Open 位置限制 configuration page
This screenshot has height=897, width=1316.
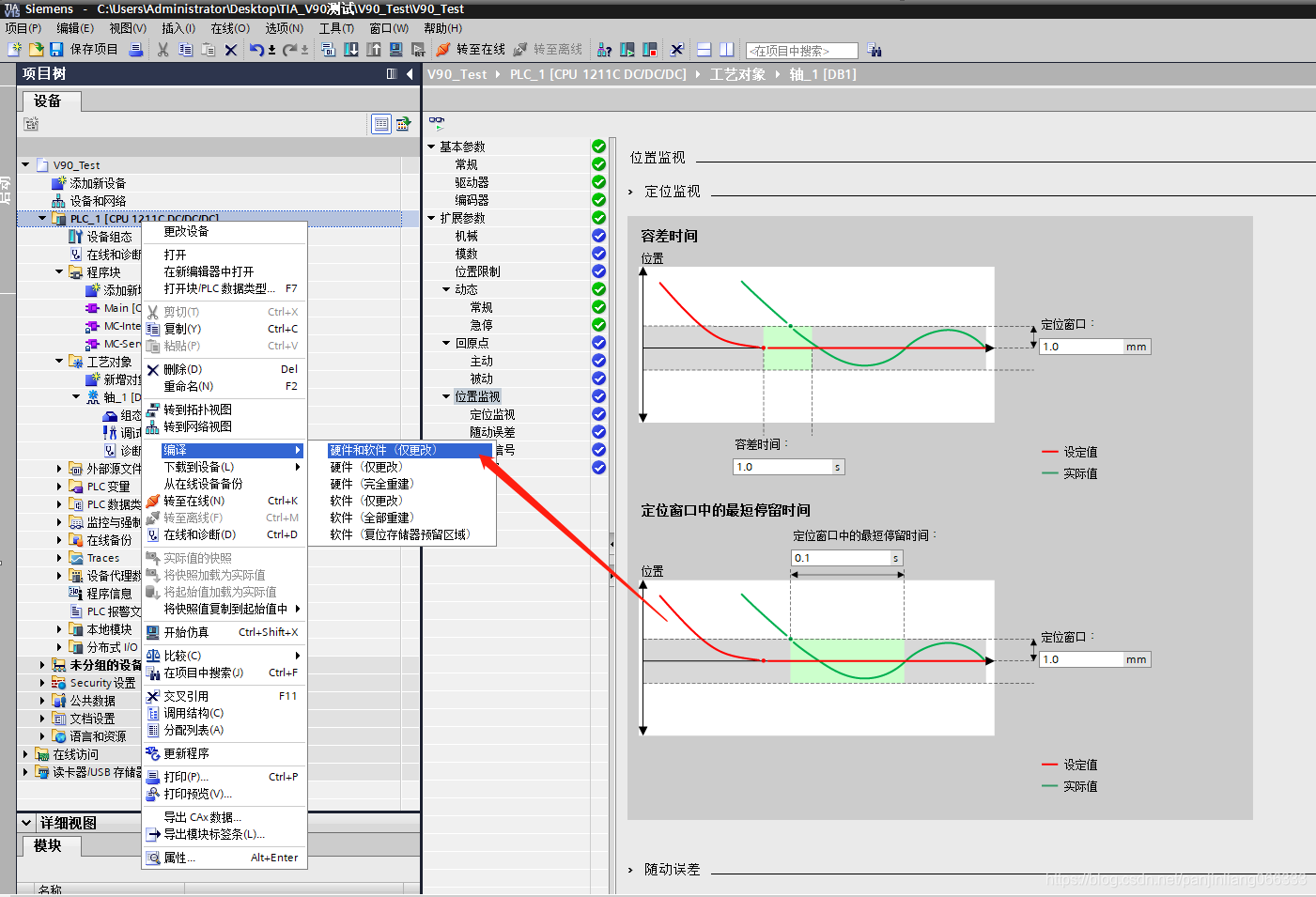point(477,271)
